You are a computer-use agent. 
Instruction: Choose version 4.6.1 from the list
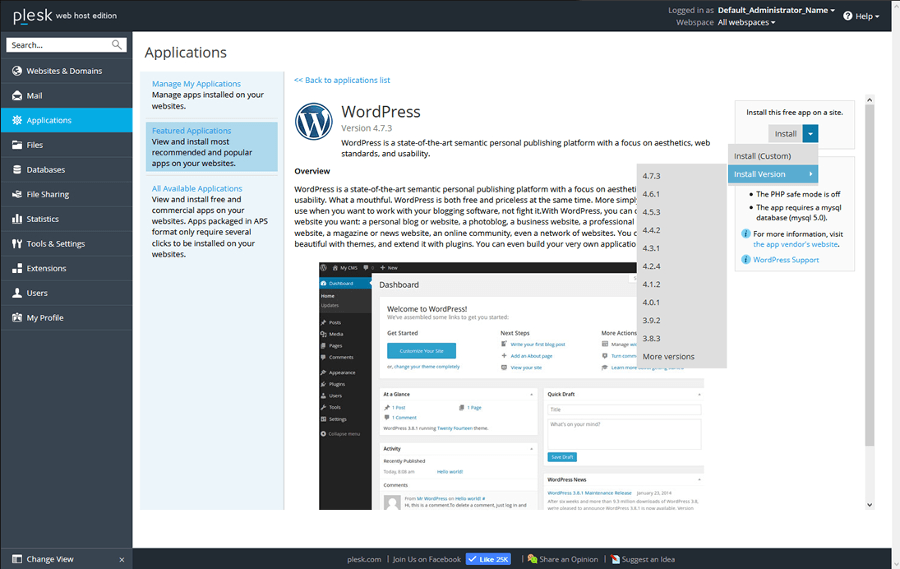651,194
